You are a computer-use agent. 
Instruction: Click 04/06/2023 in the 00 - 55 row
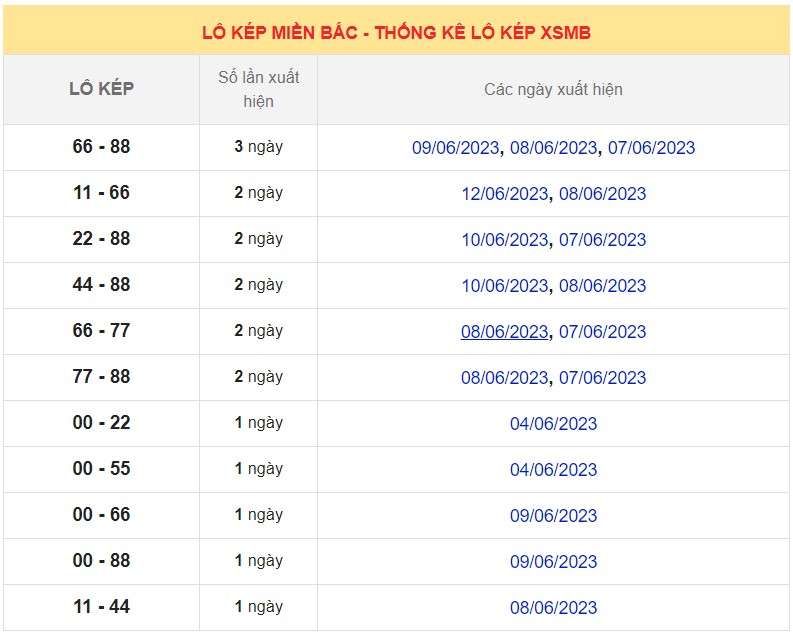coord(553,470)
